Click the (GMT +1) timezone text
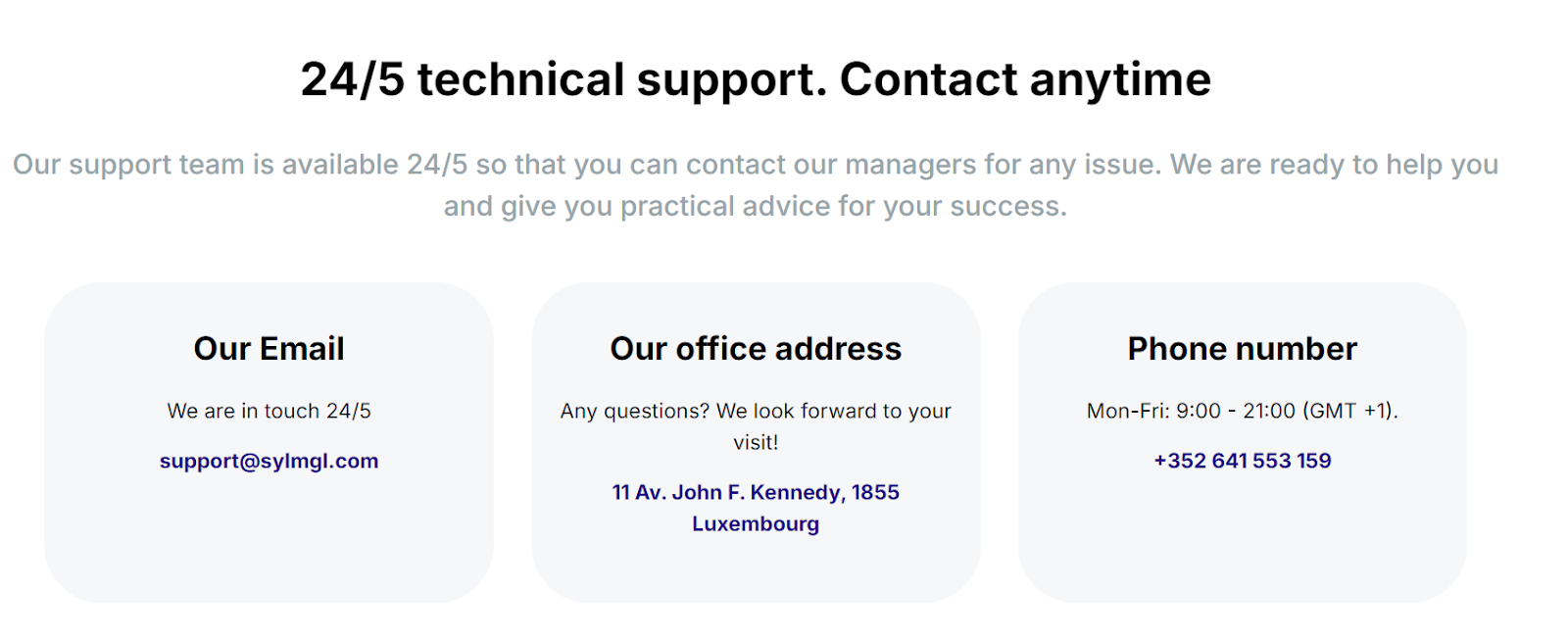The height and width of the screenshot is (642, 1568). pos(1350,411)
